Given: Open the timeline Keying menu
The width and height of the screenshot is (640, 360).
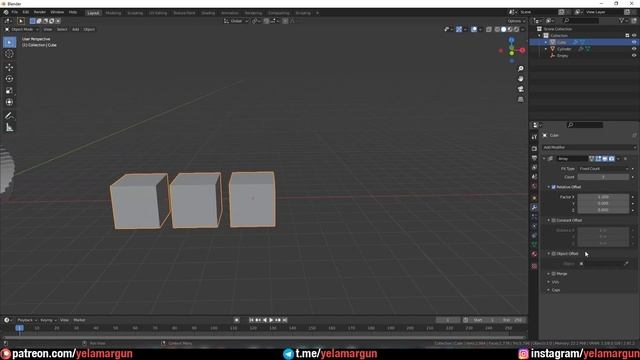Looking at the screenshot, I should point(48,320).
